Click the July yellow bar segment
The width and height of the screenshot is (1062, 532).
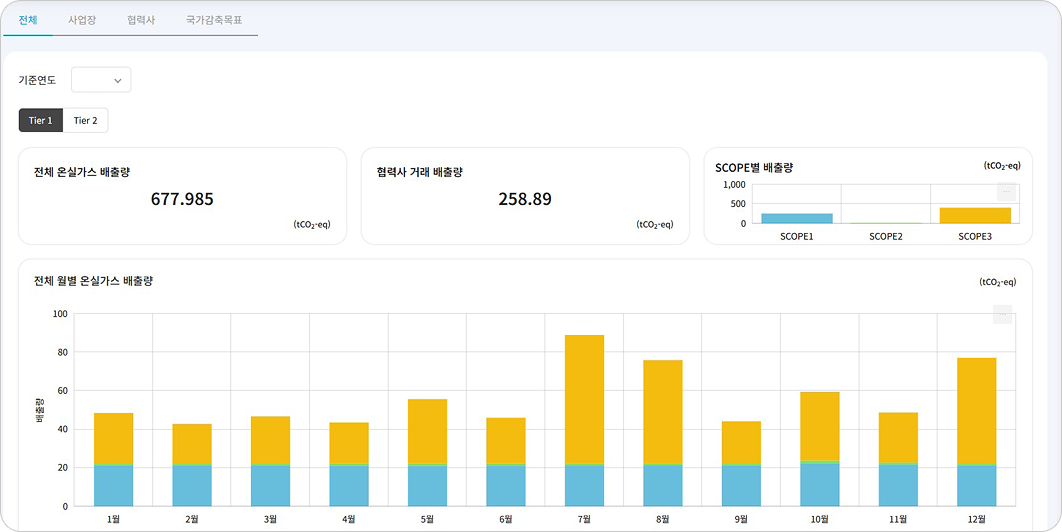click(584, 399)
